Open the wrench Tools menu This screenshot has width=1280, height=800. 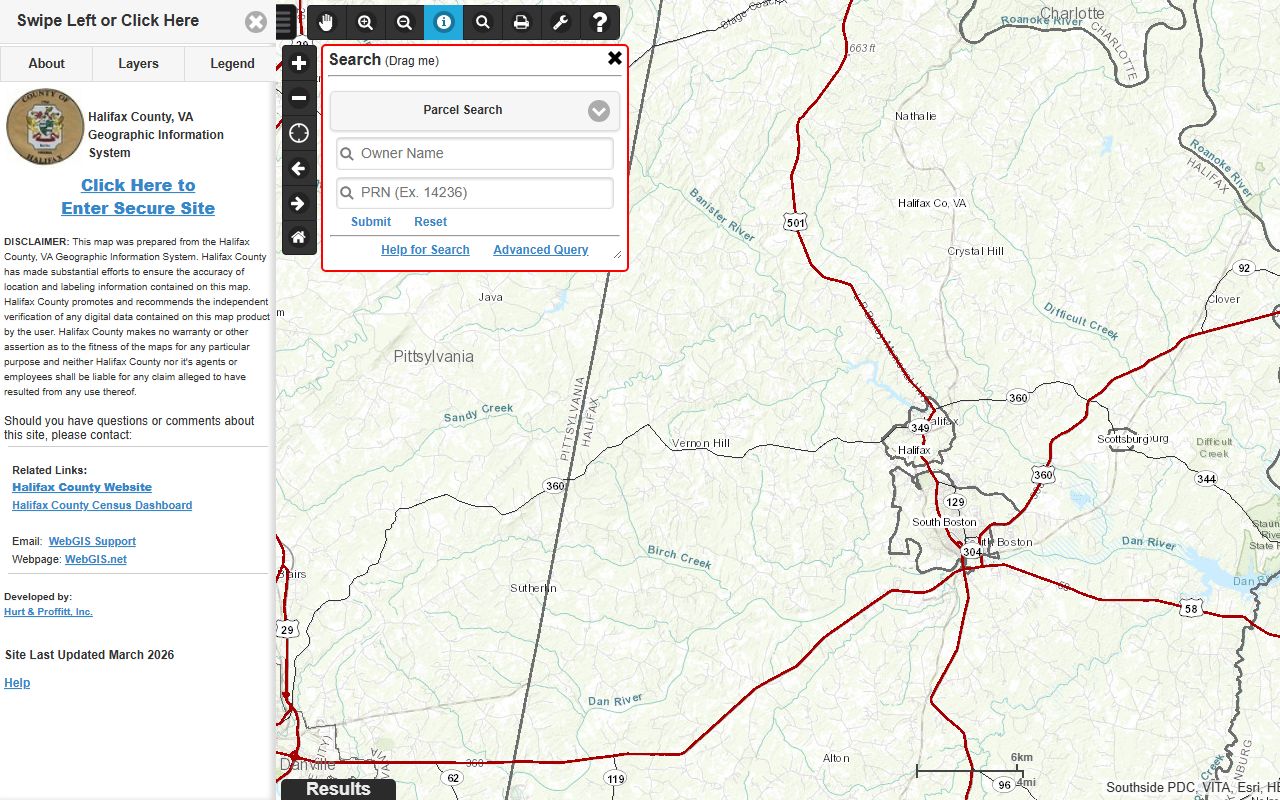click(x=560, y=23)
